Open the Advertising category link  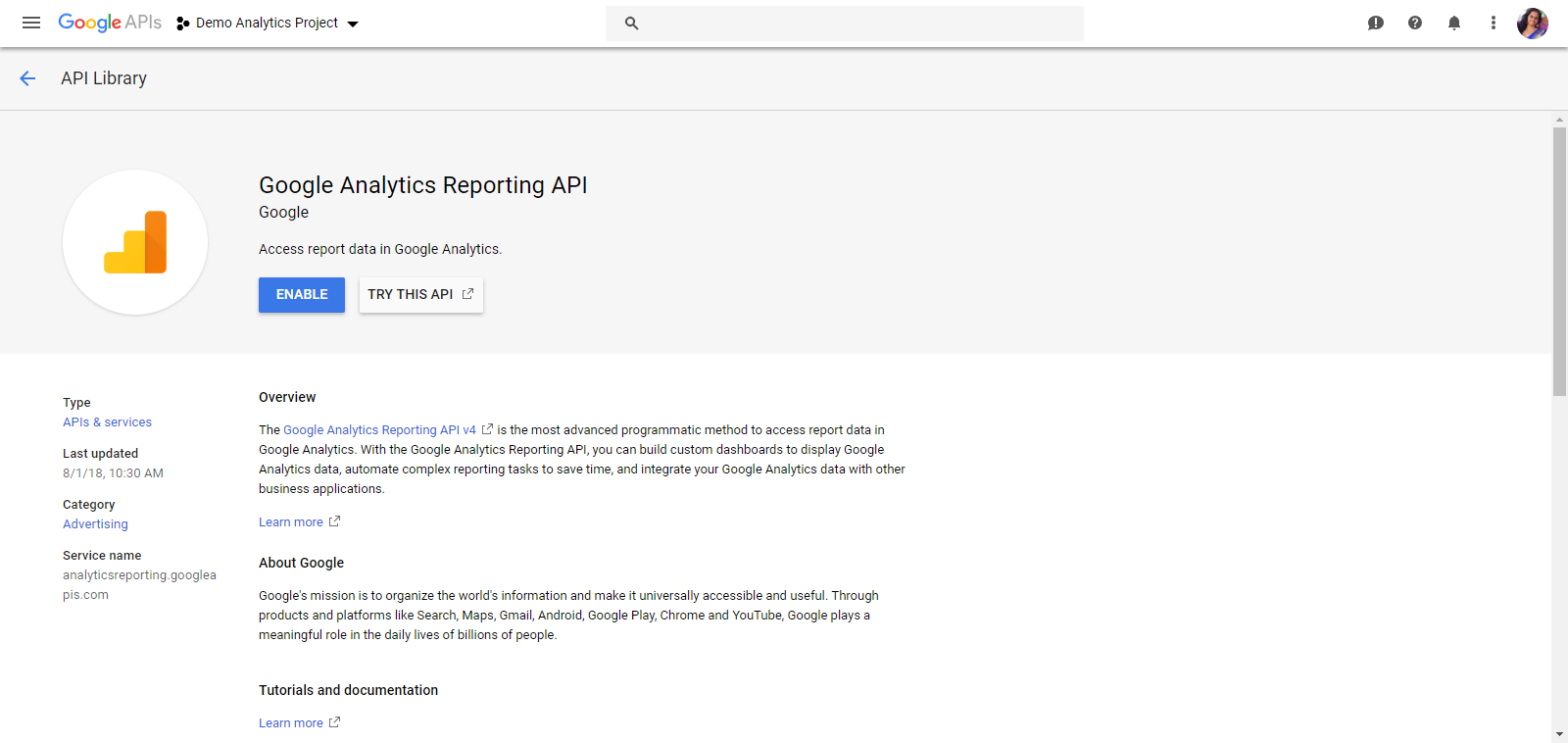coord(95,524)
